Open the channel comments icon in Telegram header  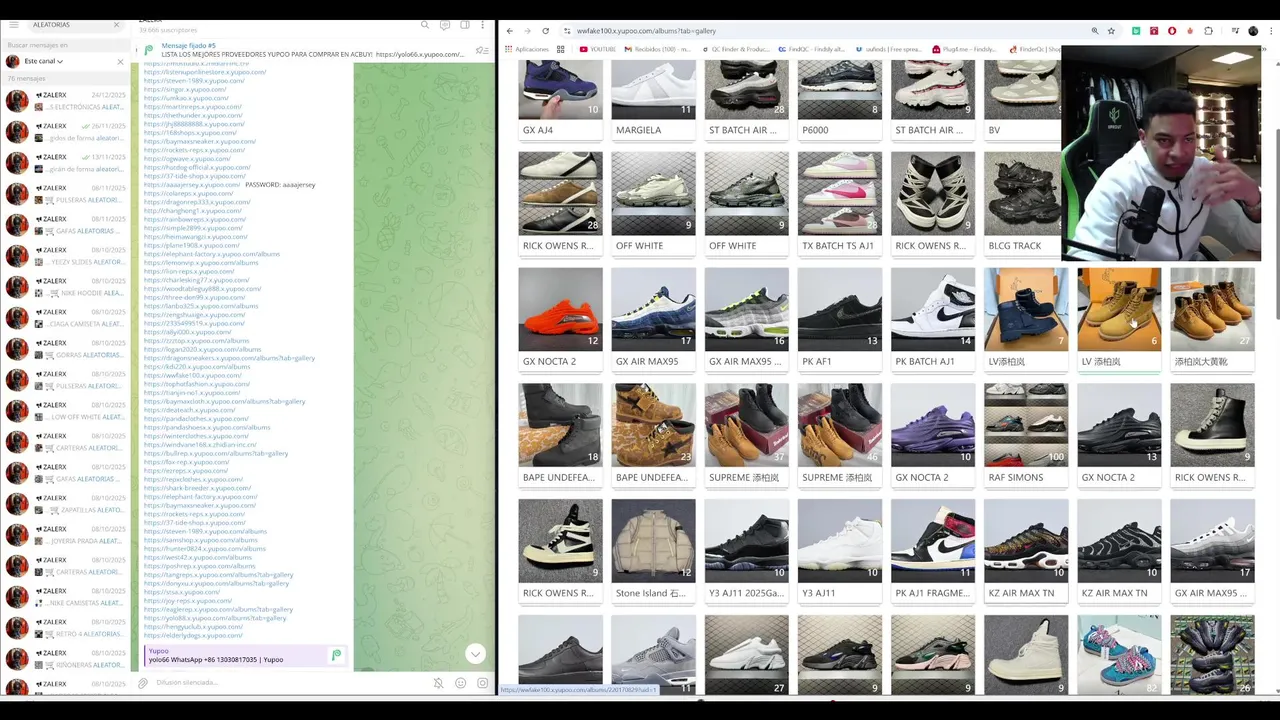(x=445, y=25)
